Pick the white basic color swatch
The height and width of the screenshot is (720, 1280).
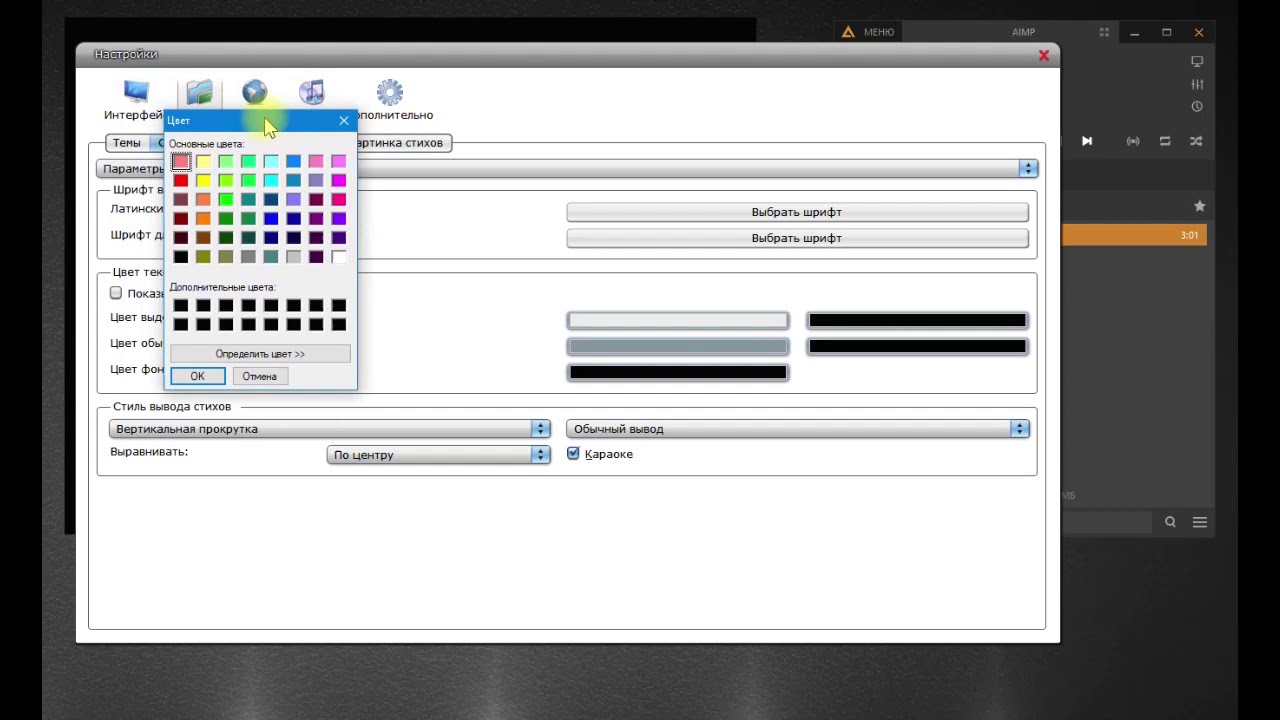(x=339, y=257)
